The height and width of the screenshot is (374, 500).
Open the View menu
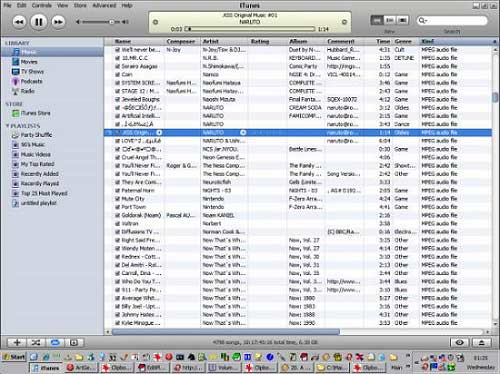click(62, 5)
